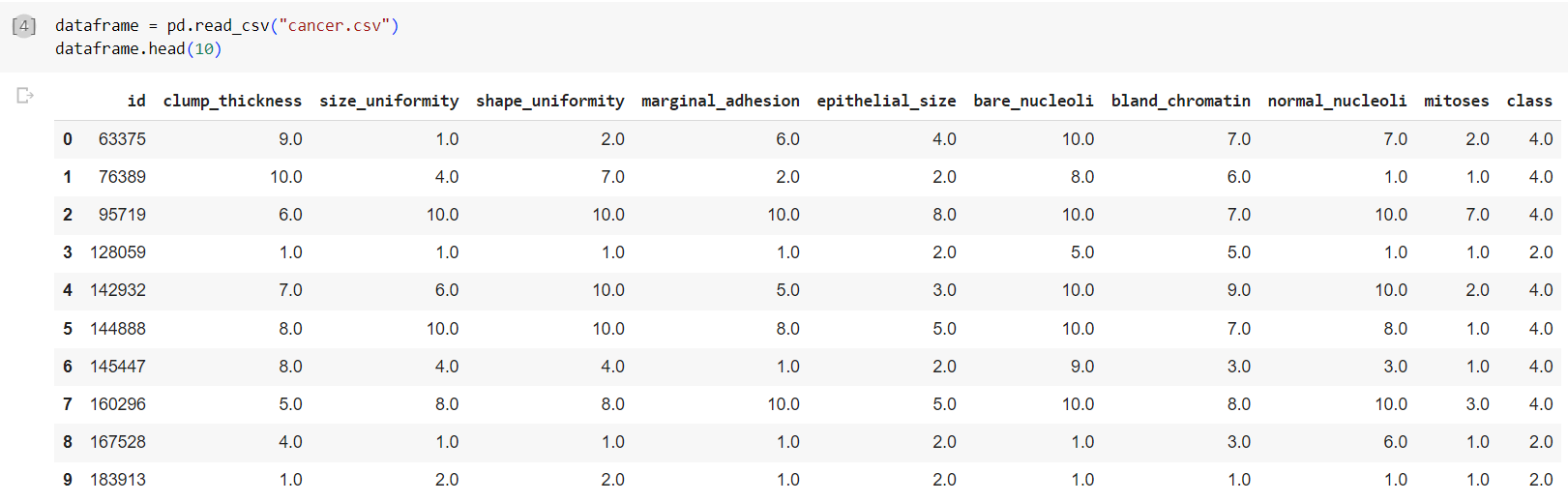The height and width of the screenshot is (502, 1568).
Task: Click the bland_chromatin column header
Action: (x=1181, y=101)
